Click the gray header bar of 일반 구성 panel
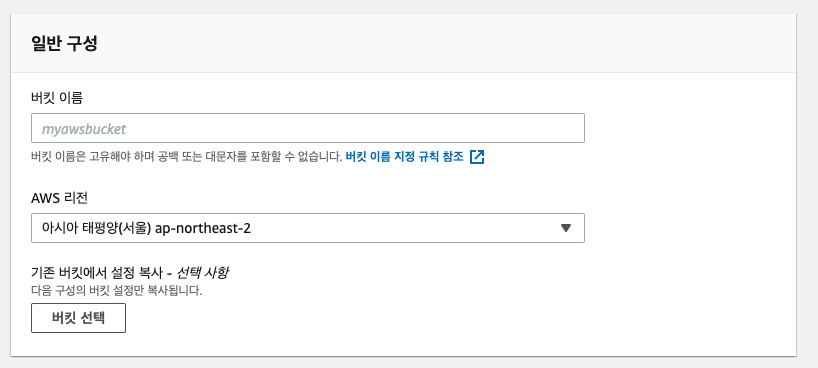The image size is (818, 368). tap(403, 43)
